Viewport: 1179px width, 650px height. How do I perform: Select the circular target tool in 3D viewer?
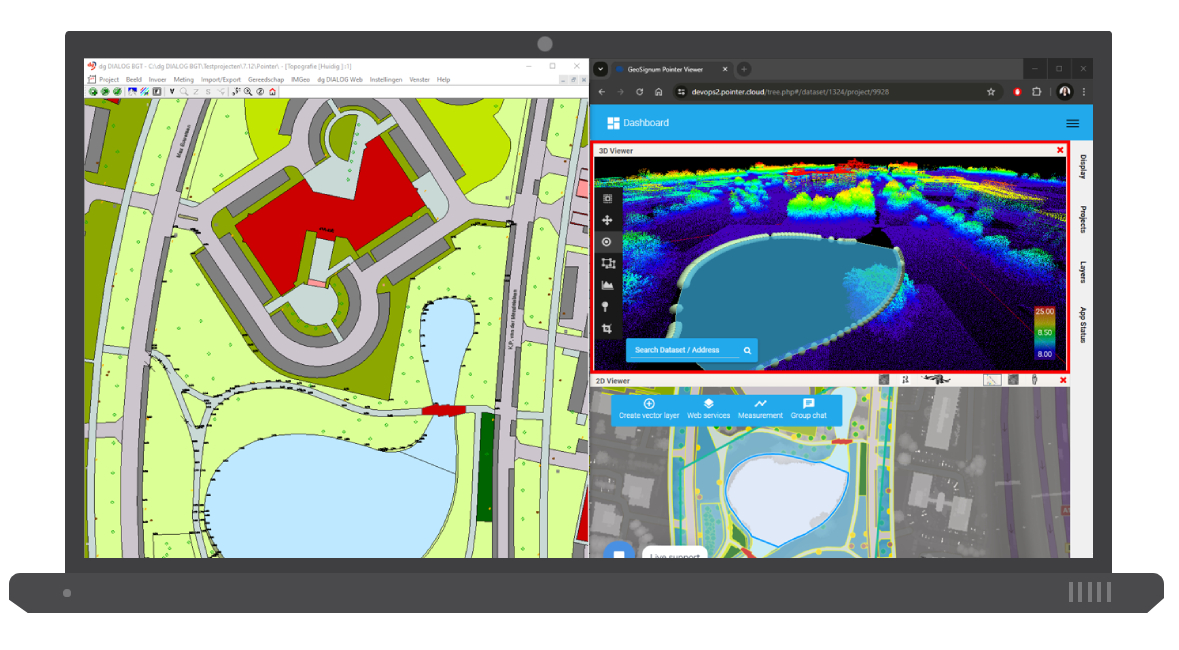tap(607, 242)
